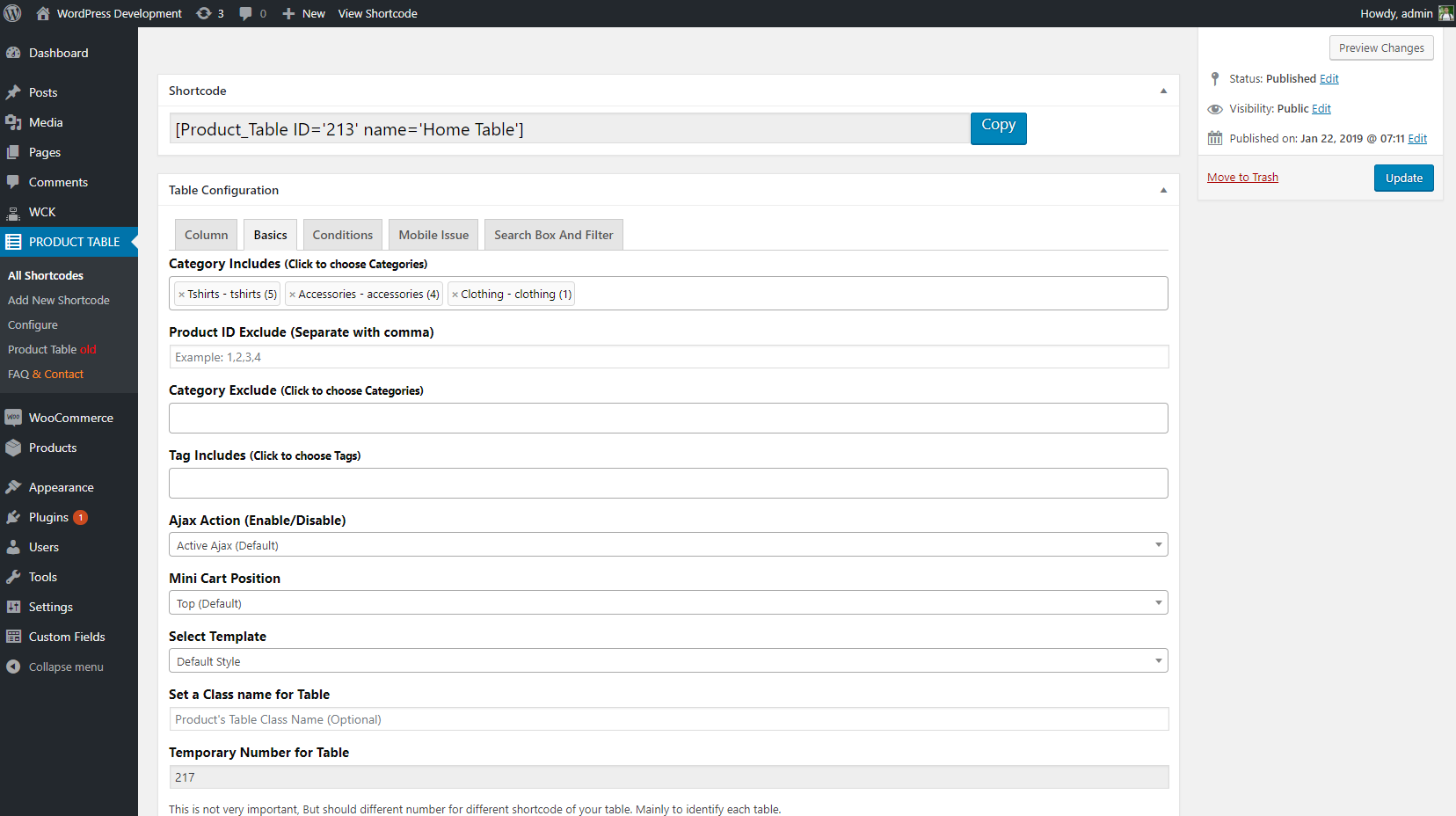Click the Users person icon

click(x=13, y=547)
